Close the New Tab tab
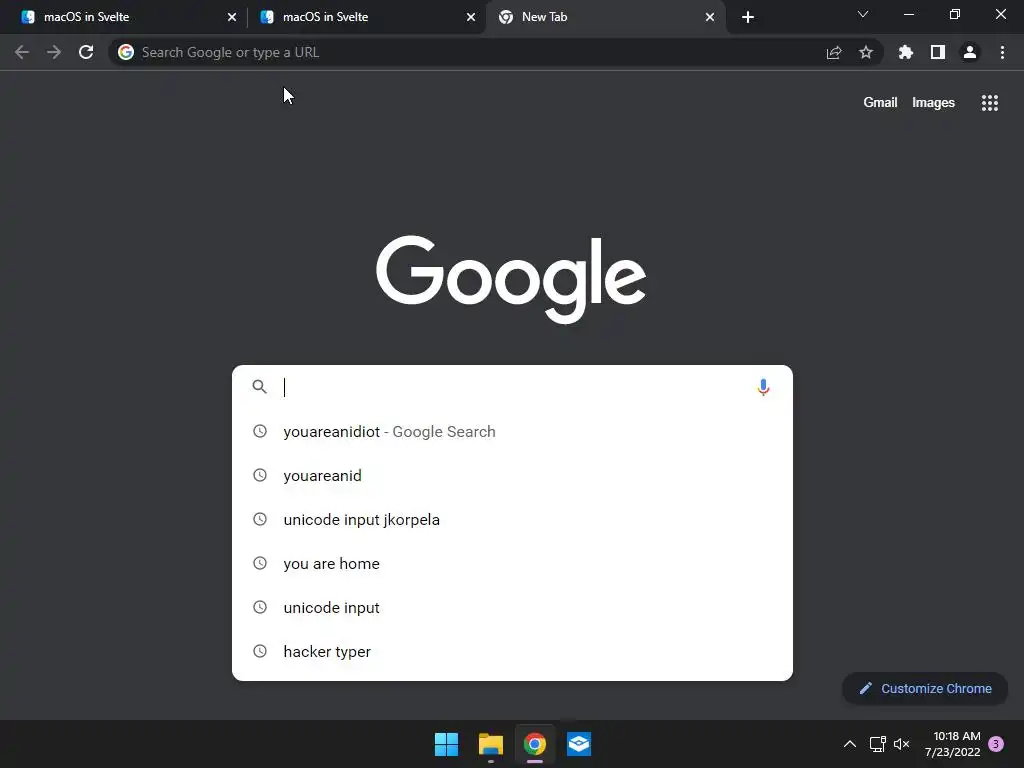This screenshot has width=1024, height=768. 710,17
